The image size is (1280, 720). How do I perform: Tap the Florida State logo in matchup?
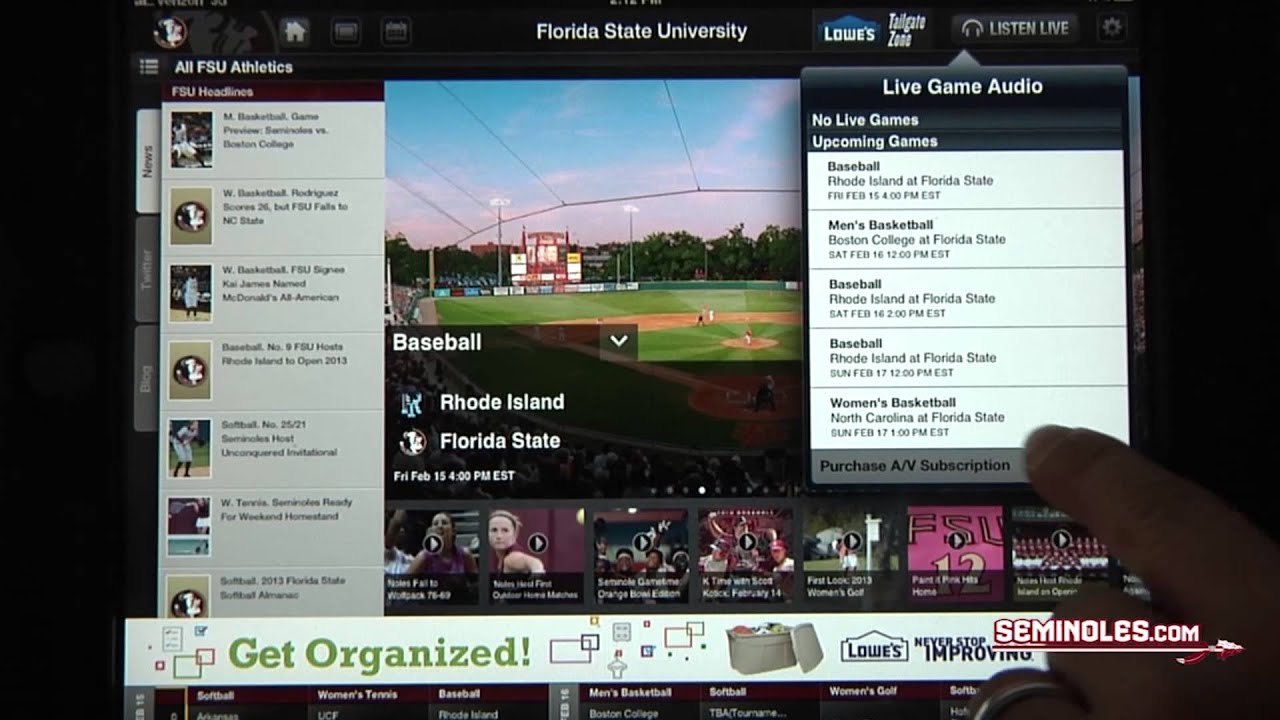[x=412, y=442]
